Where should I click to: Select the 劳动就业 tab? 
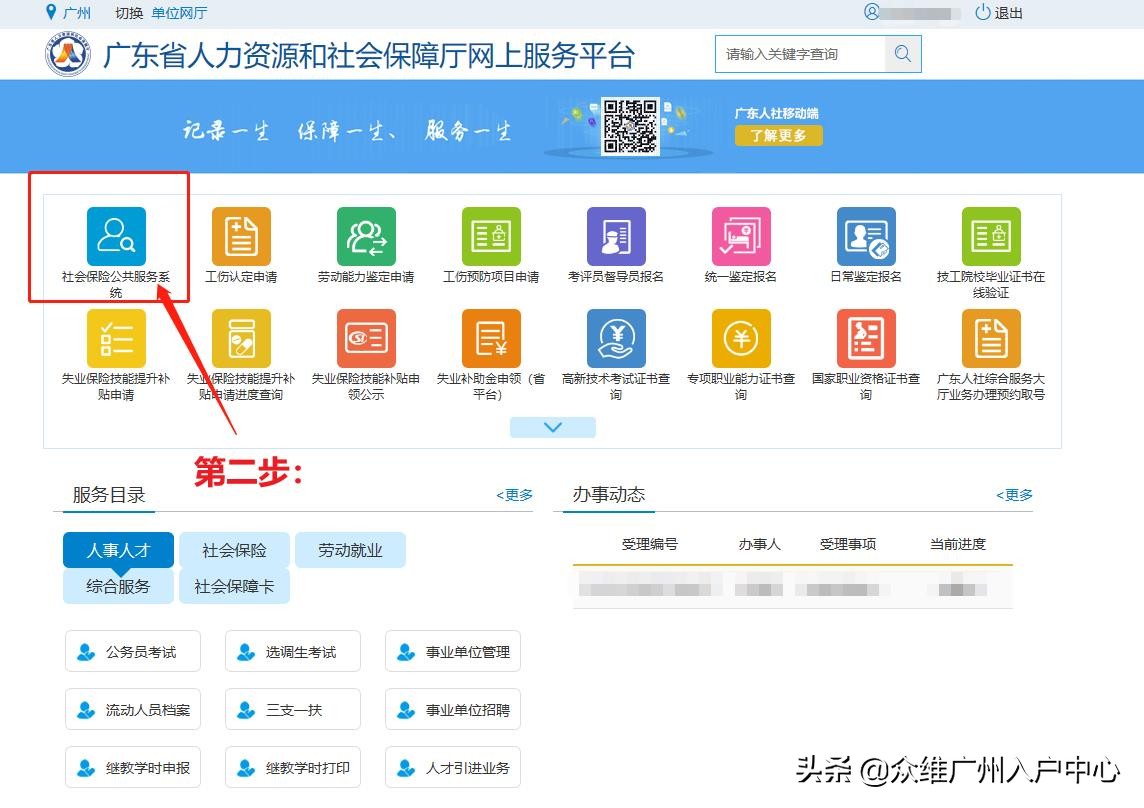[x=350, y=550]
